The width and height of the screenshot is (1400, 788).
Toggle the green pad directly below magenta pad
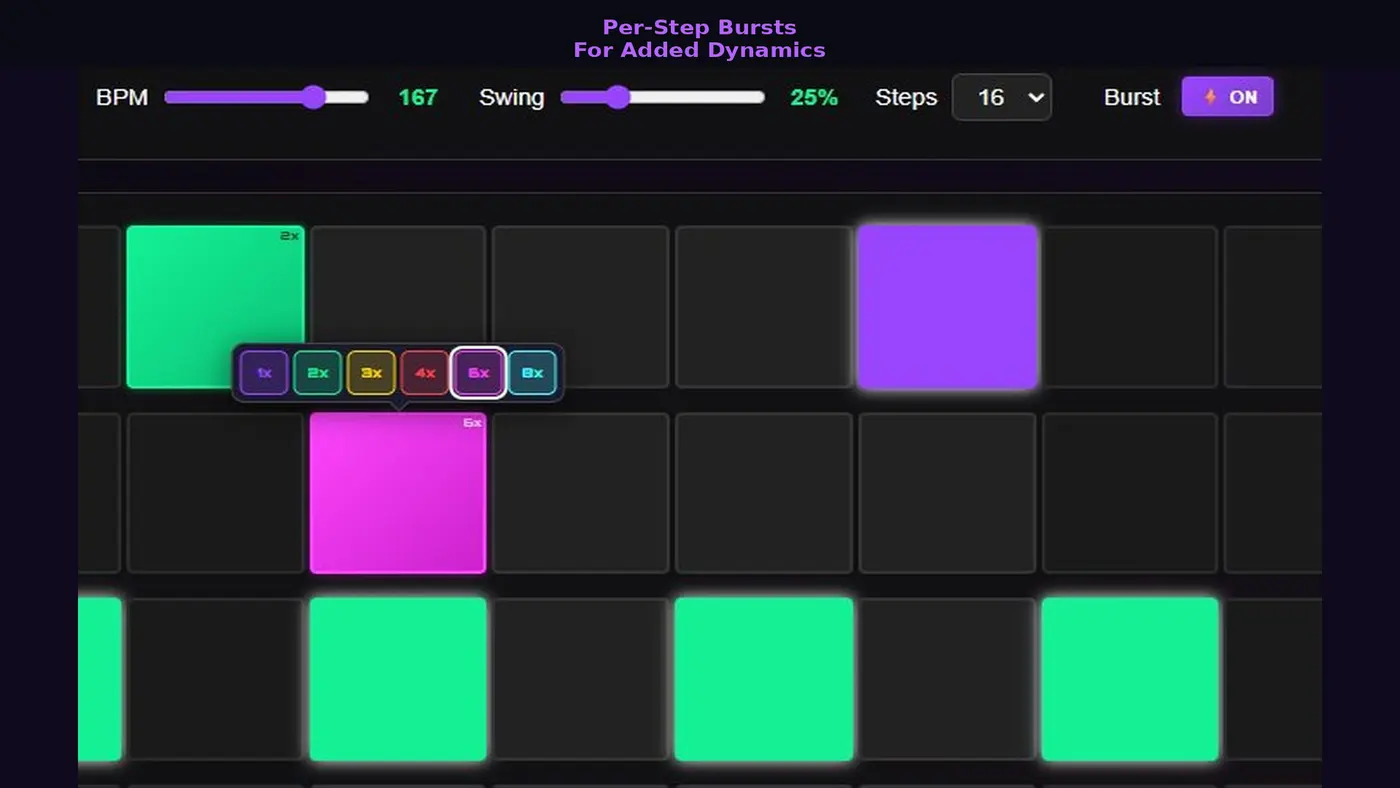click(x=398, y=679)
